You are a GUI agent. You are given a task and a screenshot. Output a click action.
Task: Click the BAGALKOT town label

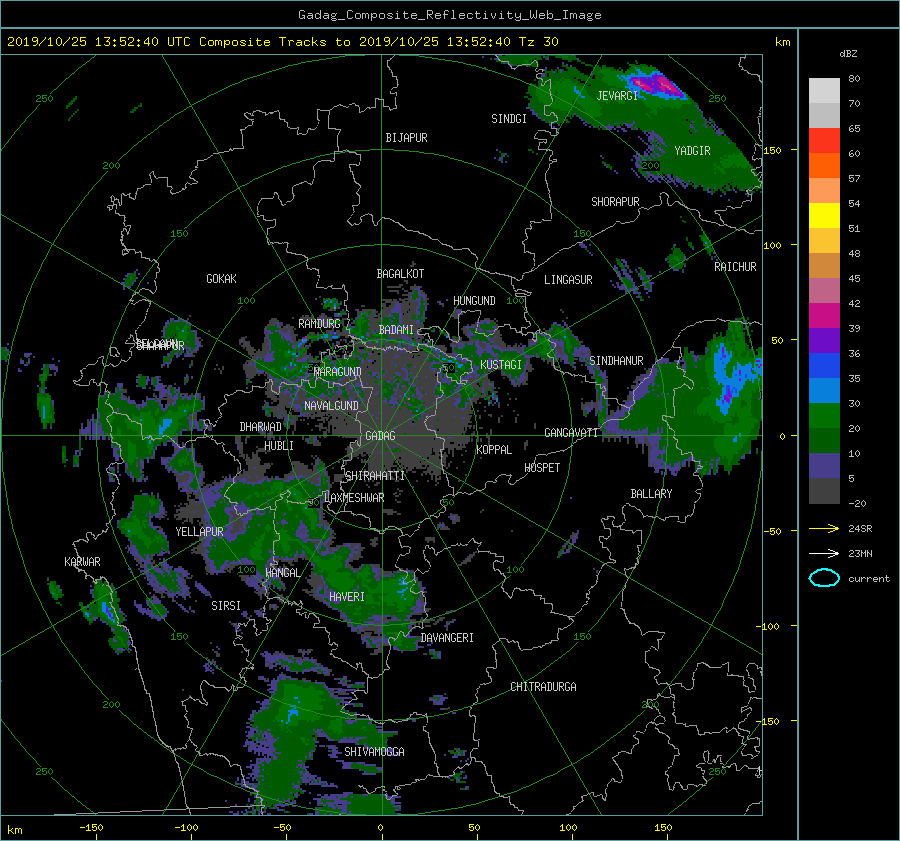400,274
